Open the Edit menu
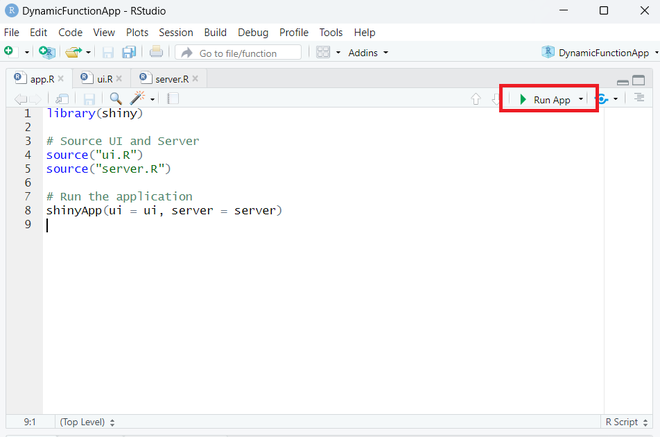 38,32
